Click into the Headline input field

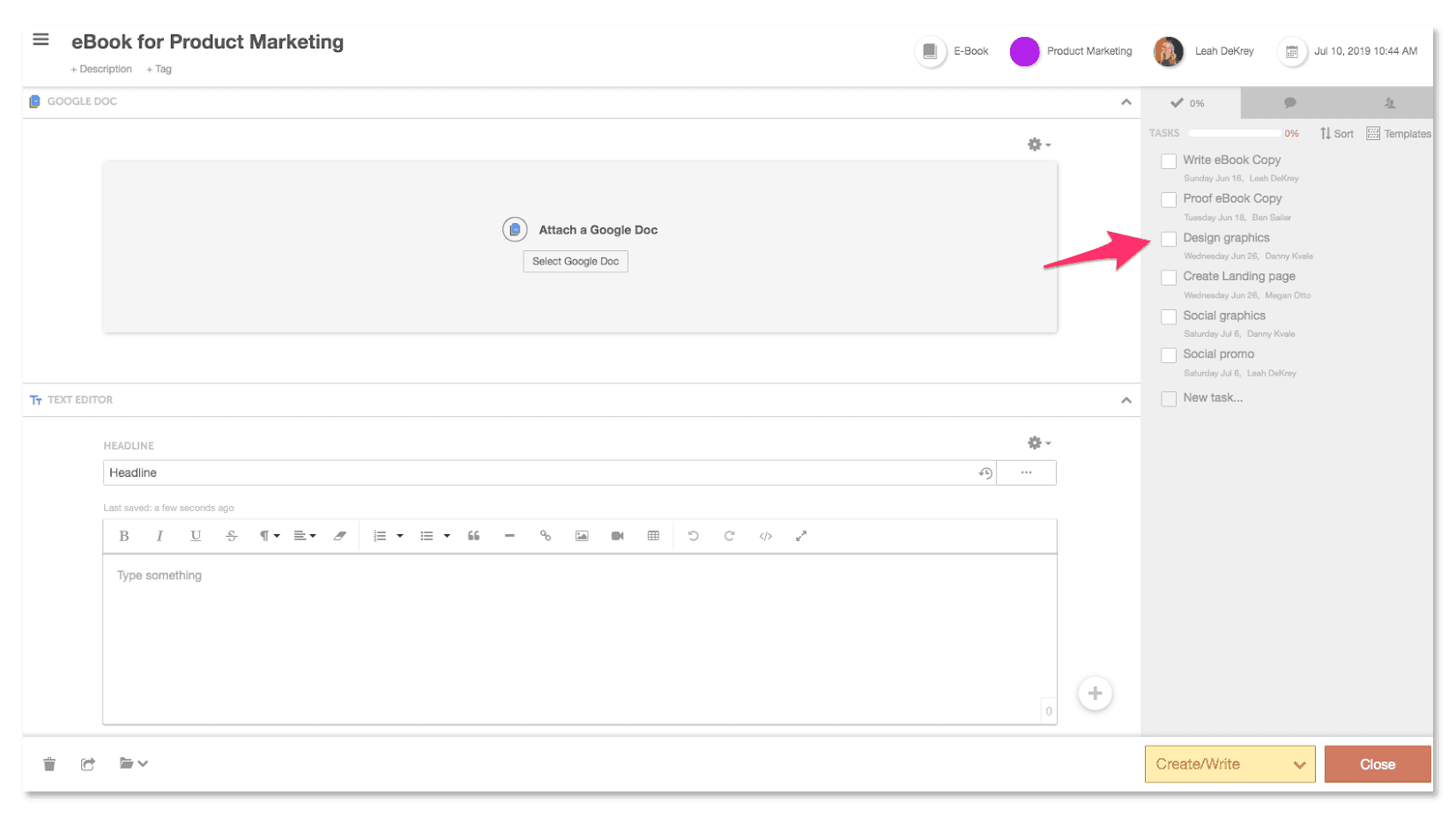pos(538,473)
